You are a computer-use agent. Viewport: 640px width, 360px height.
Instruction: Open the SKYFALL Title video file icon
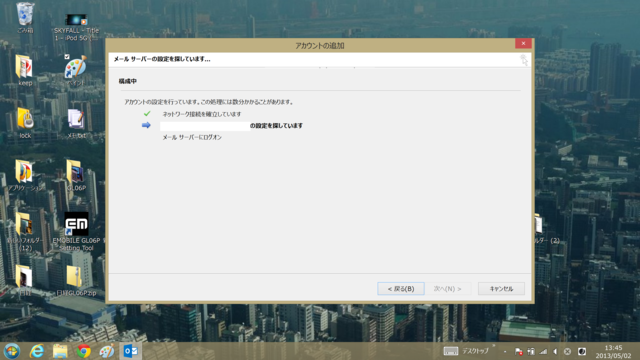tap(76, 27)
